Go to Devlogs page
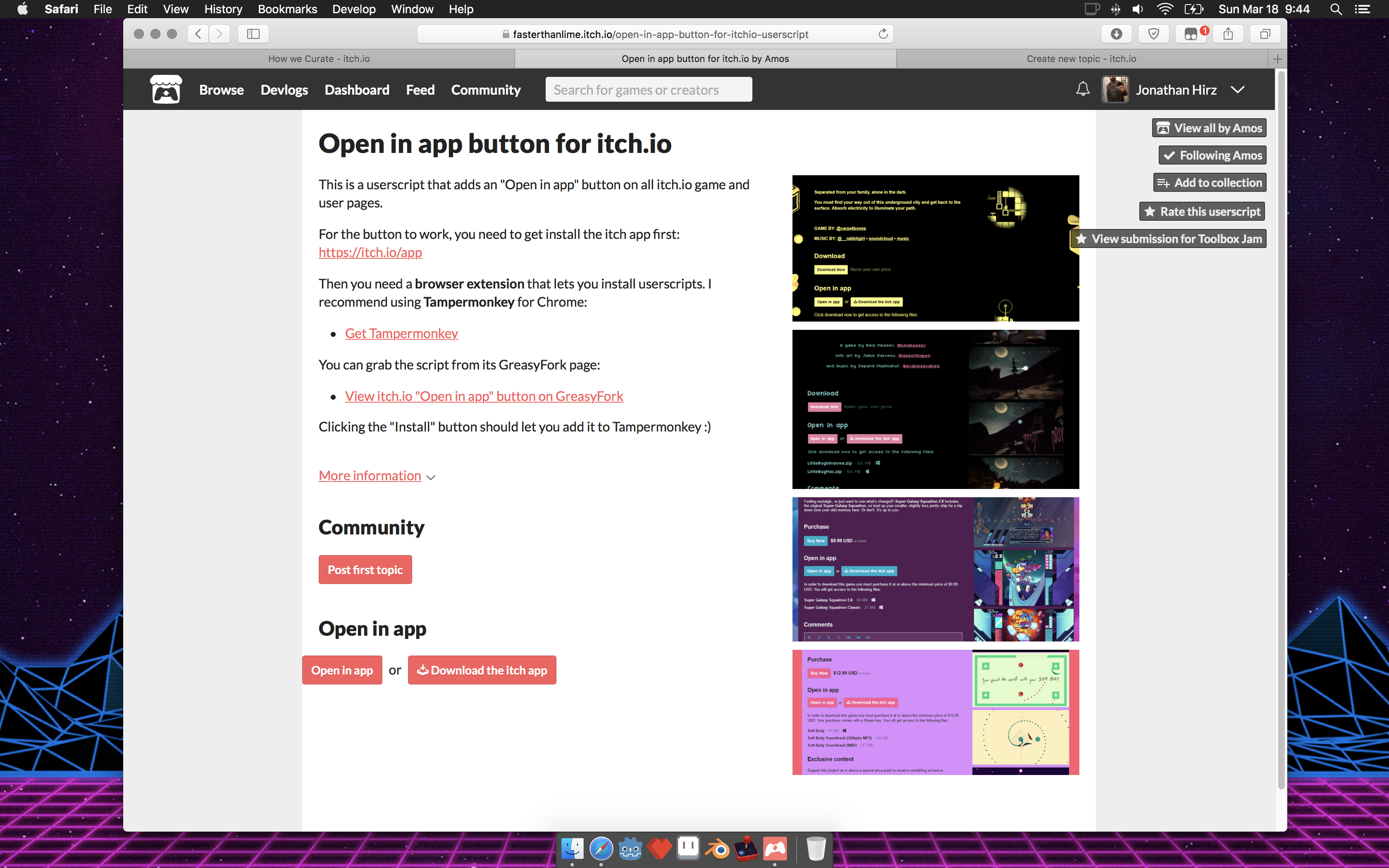 [284, 90]
